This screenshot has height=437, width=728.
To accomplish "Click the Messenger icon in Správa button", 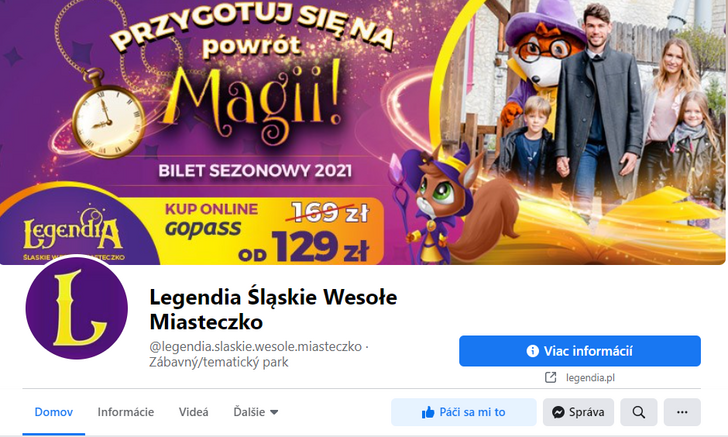I will [x=558, y=412].
